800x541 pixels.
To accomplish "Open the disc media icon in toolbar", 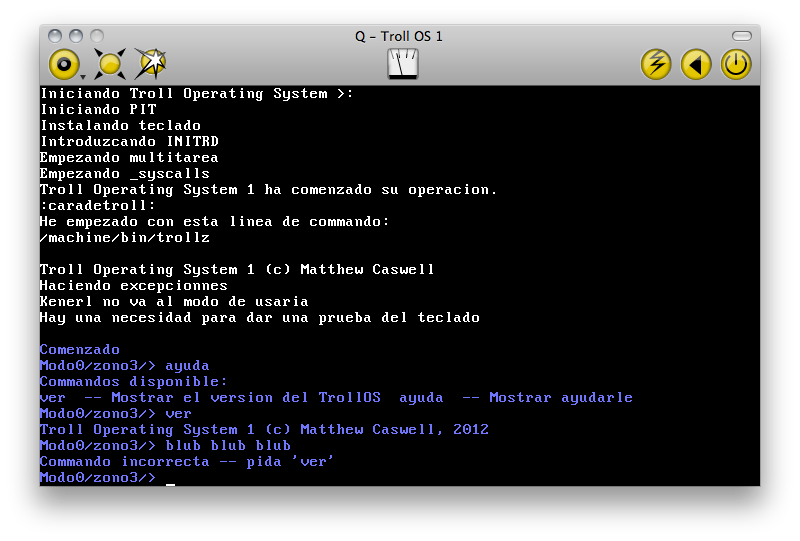I will [64, 64].
